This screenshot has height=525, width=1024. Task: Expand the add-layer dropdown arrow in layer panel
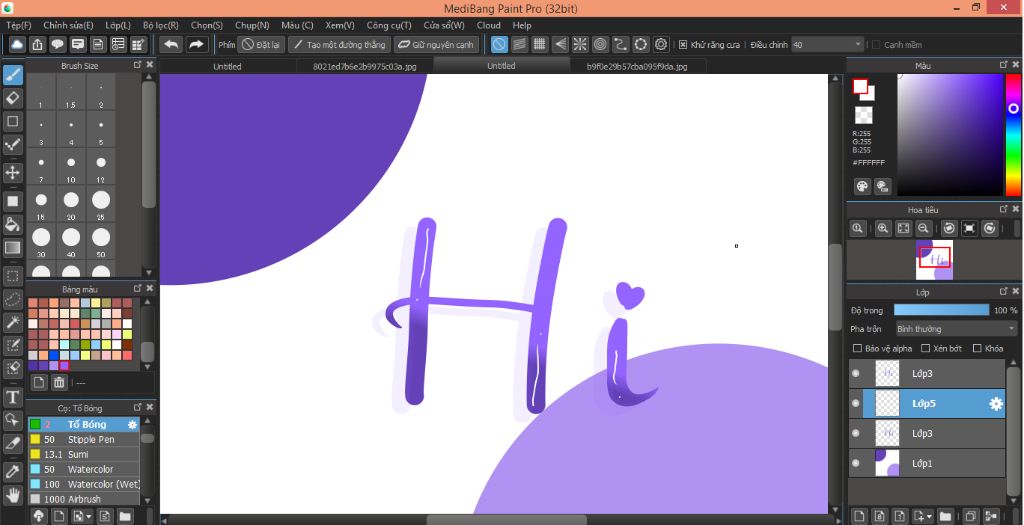pos(929,516)
